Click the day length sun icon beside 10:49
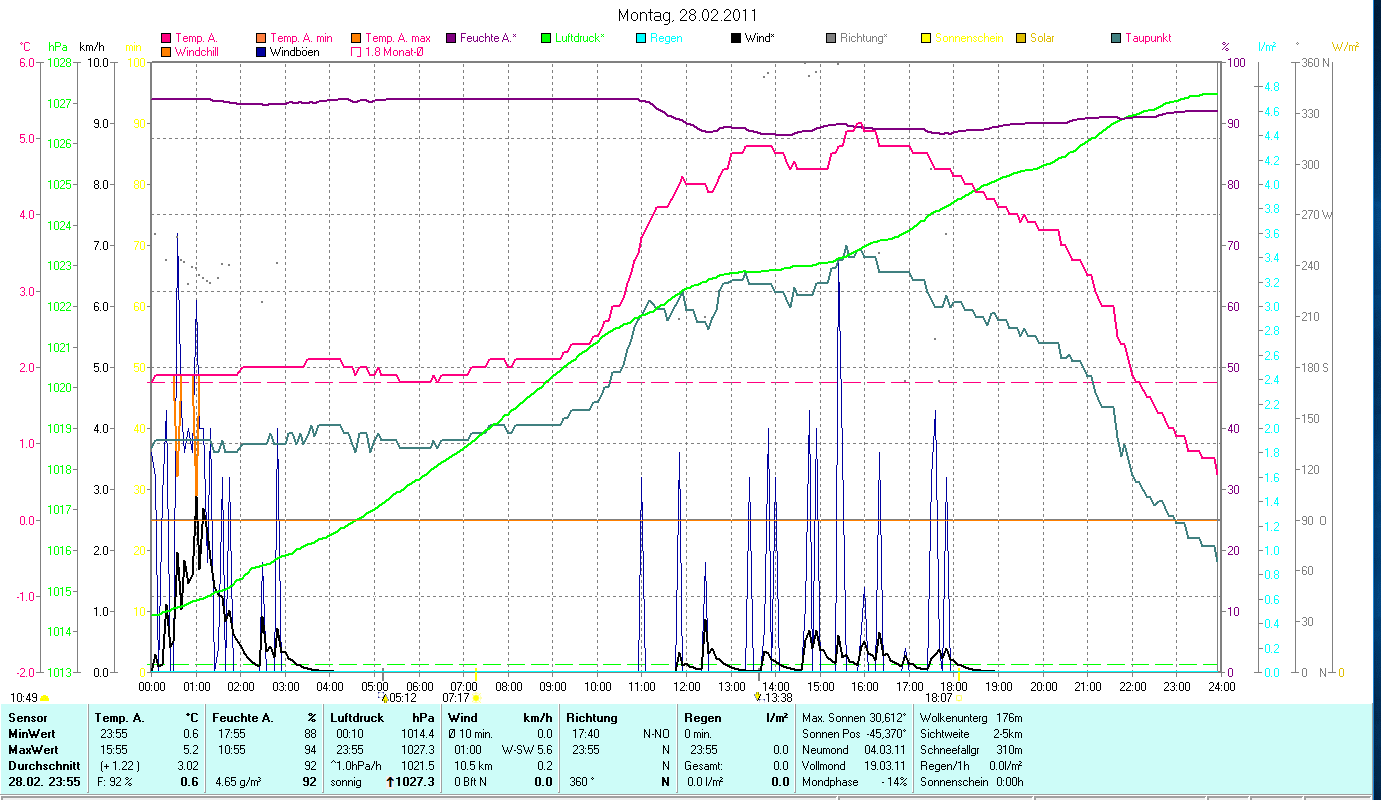Viewport: 1381px width, 800px height. (45, 698)
